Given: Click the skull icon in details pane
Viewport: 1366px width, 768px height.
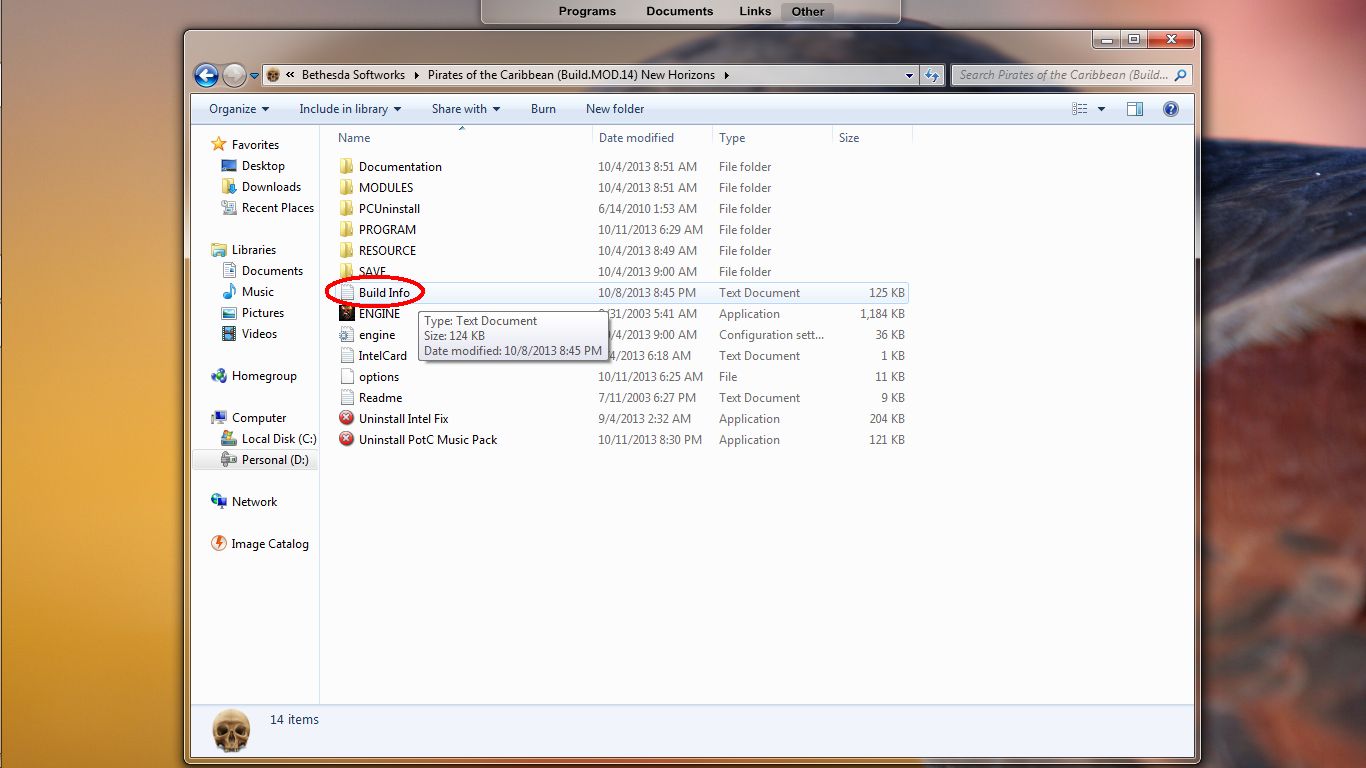Looking at the screenshot, I should (x=232, y=731).
